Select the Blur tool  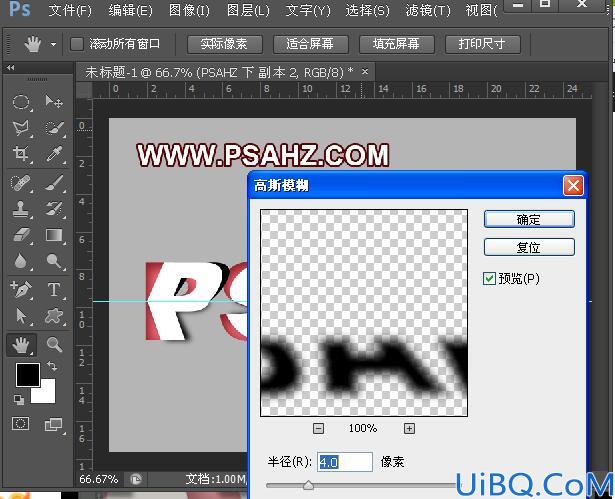click(x=21, y=261)
